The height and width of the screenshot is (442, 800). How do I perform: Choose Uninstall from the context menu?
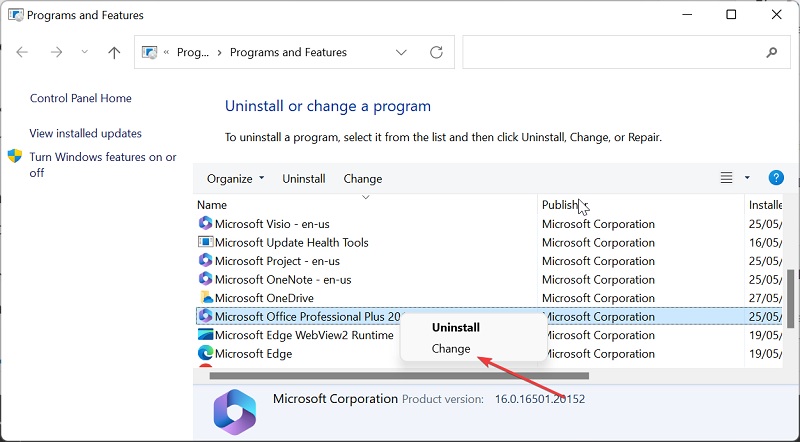[x=456, y=327]
